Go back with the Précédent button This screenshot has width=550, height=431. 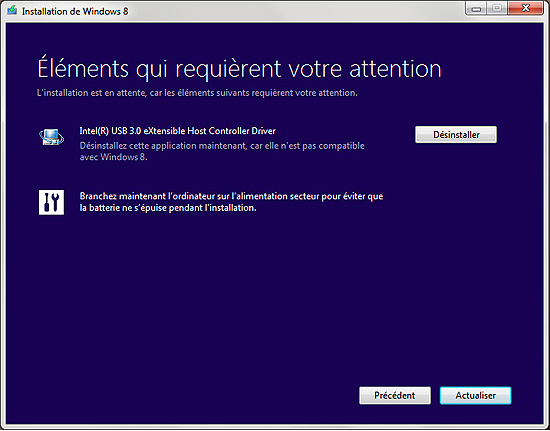pyautogui.click(x=395, y=396)
